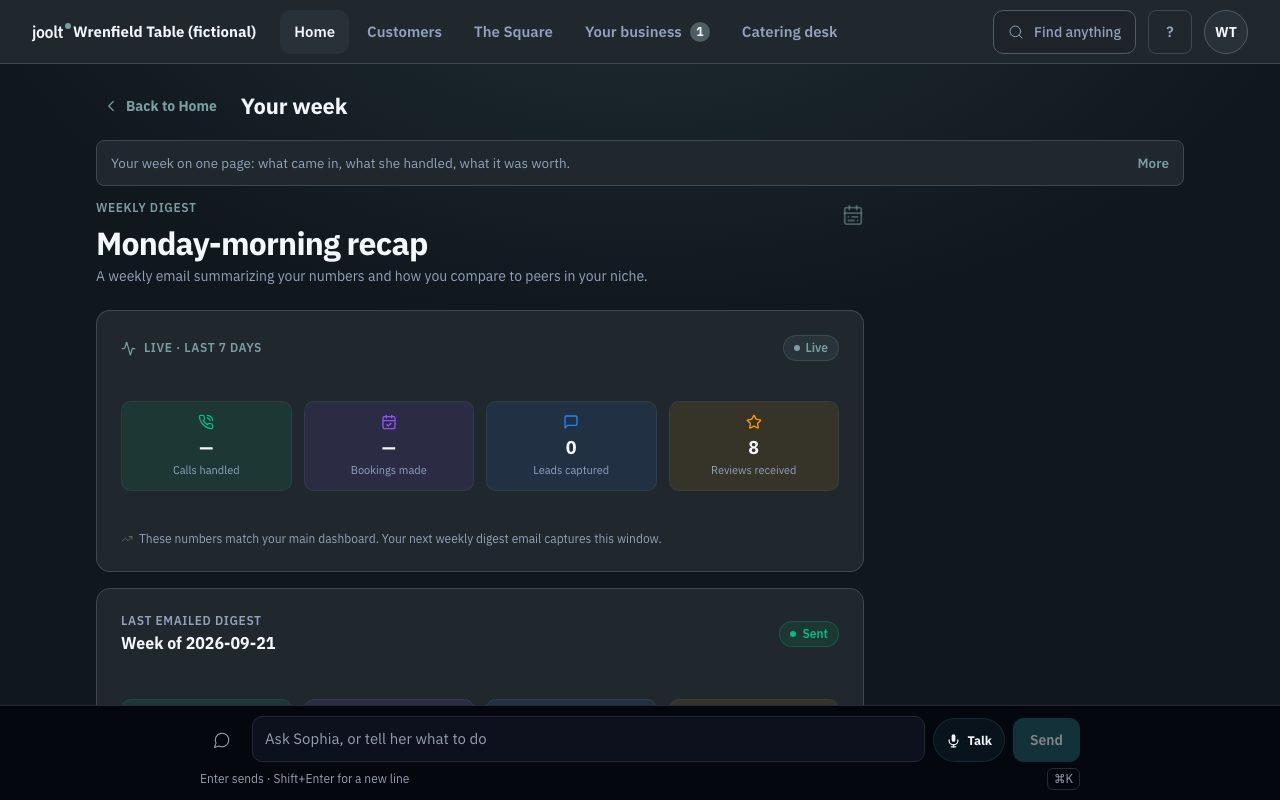Click the LAST EMAILED DIGEST label
Viewport: 1280px width, 800px height.
191,621
